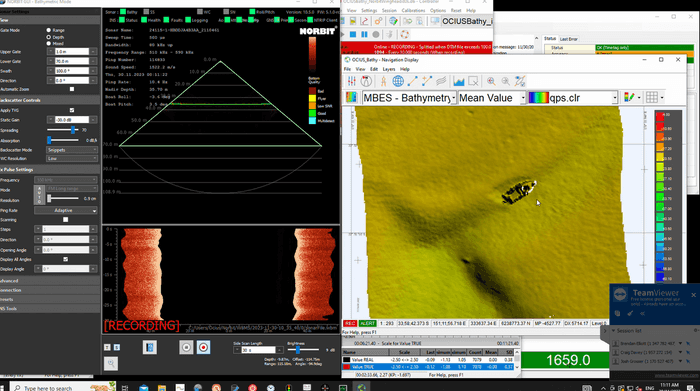Screen dimensions: 700x391
Task: Click the Backscatter Controls section header
Action: tap(50, 100)
